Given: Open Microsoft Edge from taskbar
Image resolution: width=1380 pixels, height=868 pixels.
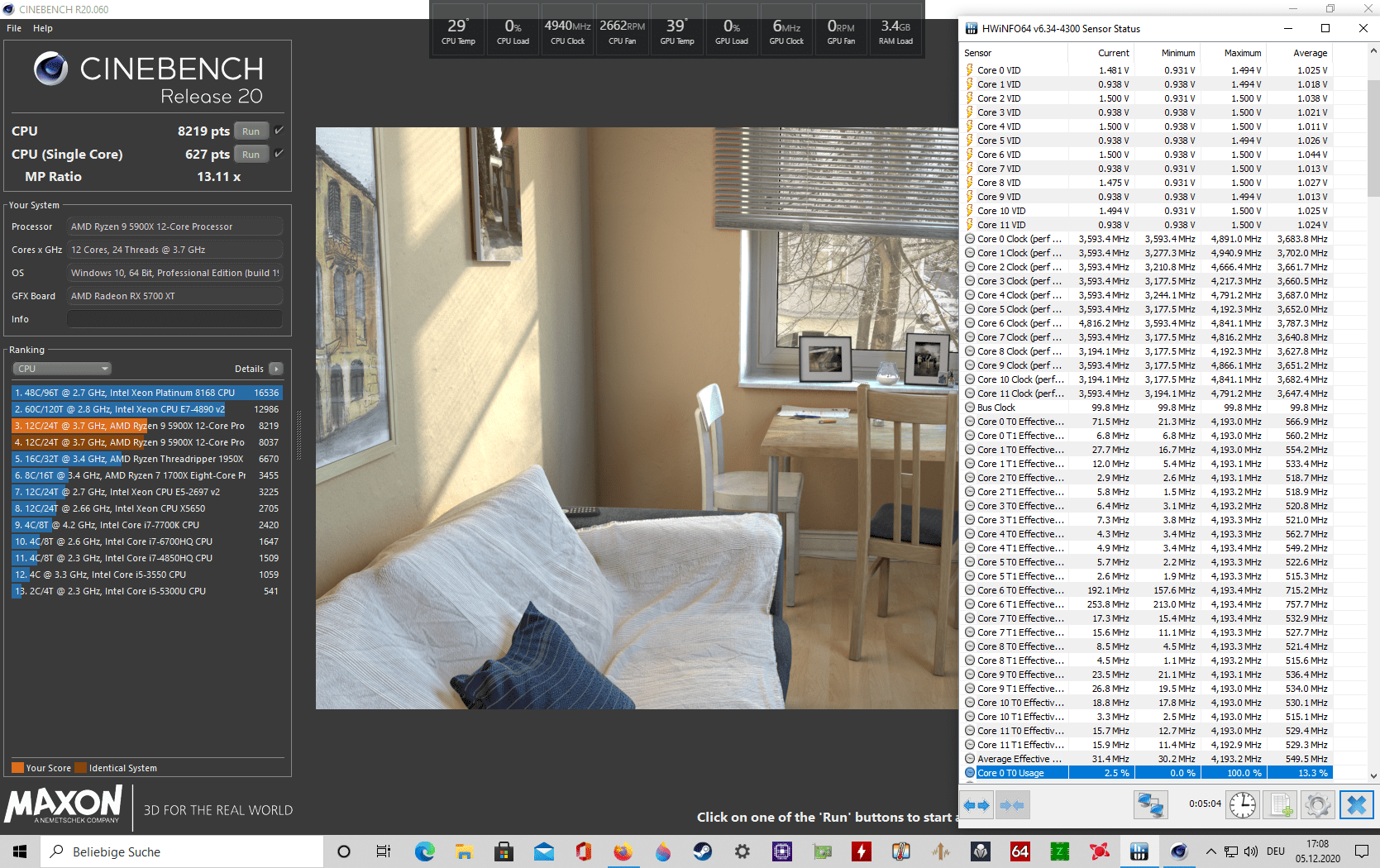Looking at the screenshot, I should click(425, 851).
